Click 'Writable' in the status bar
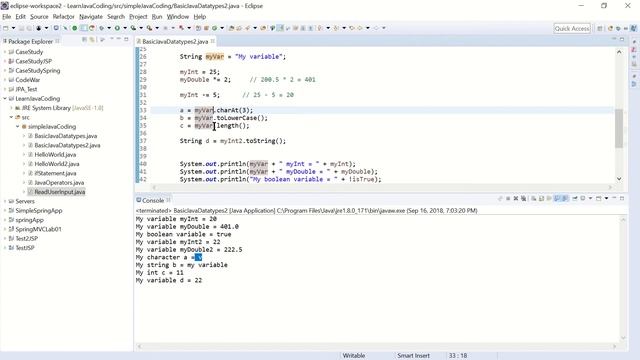The height and width of the screenshot is (360, 640). pyautogui.click(x=353, y=356)
